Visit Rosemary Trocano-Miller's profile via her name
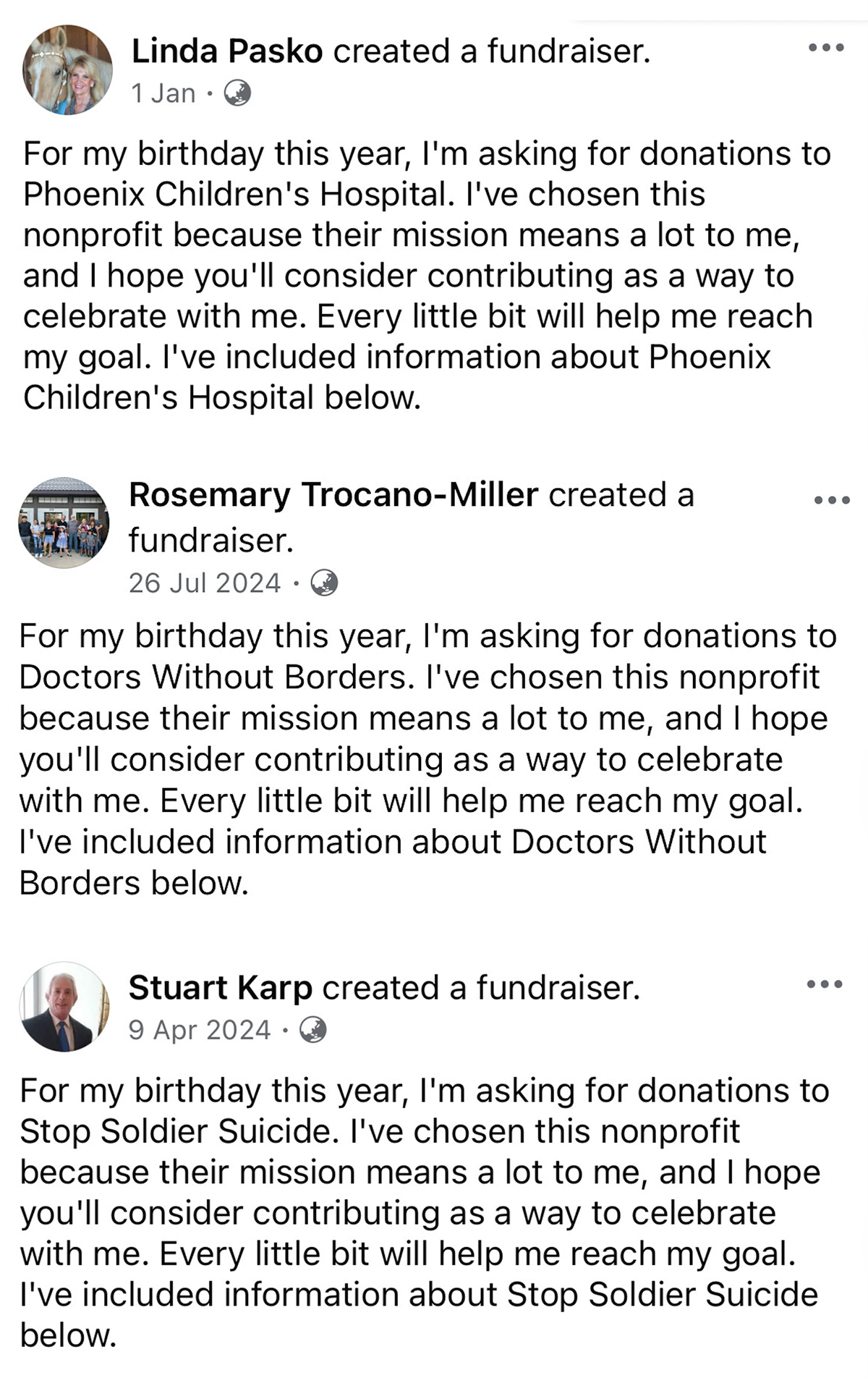The height and width of the screenshot is (1378, 868). [333, 495]
